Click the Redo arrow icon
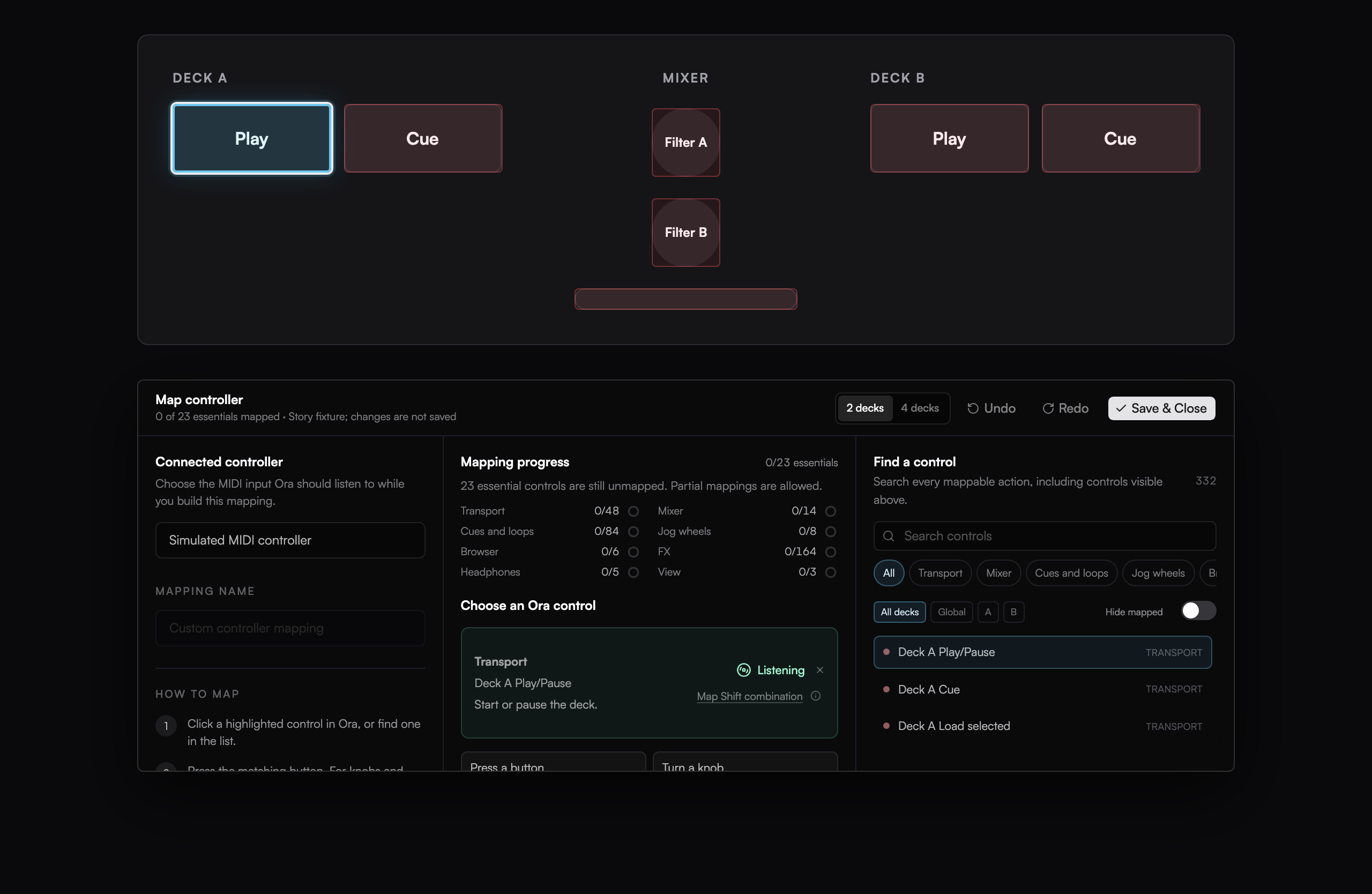 (1048, 408)
